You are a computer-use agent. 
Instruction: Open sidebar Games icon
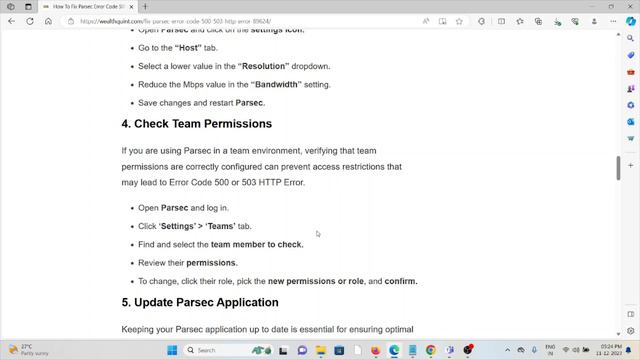631,89
